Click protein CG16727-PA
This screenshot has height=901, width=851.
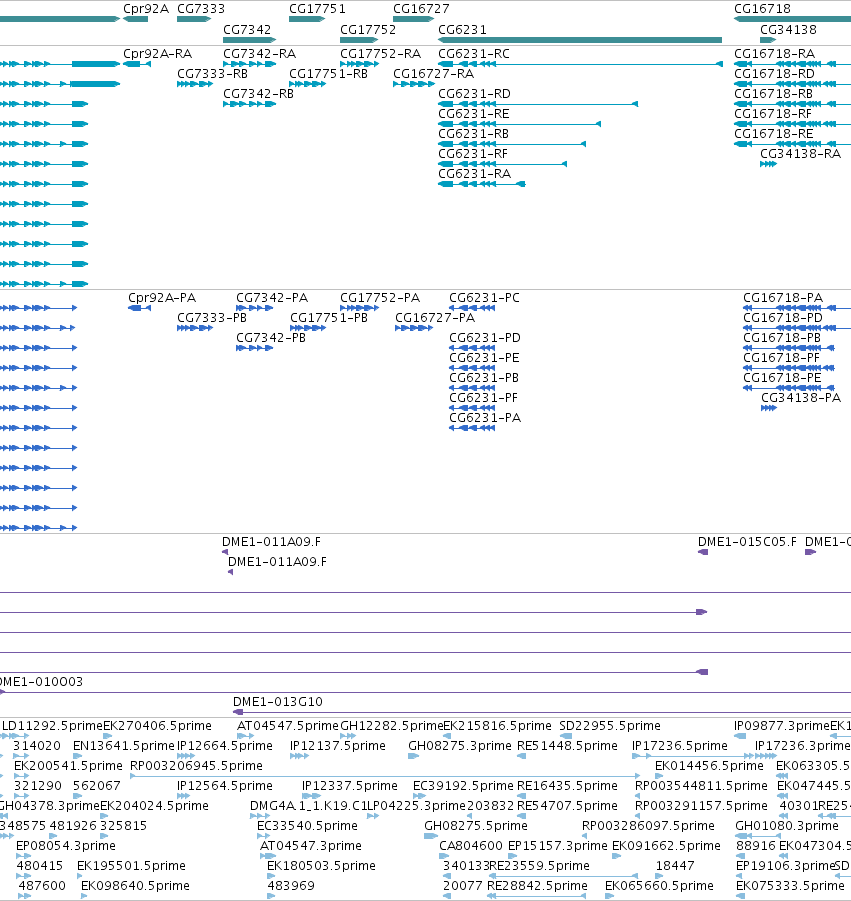pyautogui.click(x=435, y=318)
